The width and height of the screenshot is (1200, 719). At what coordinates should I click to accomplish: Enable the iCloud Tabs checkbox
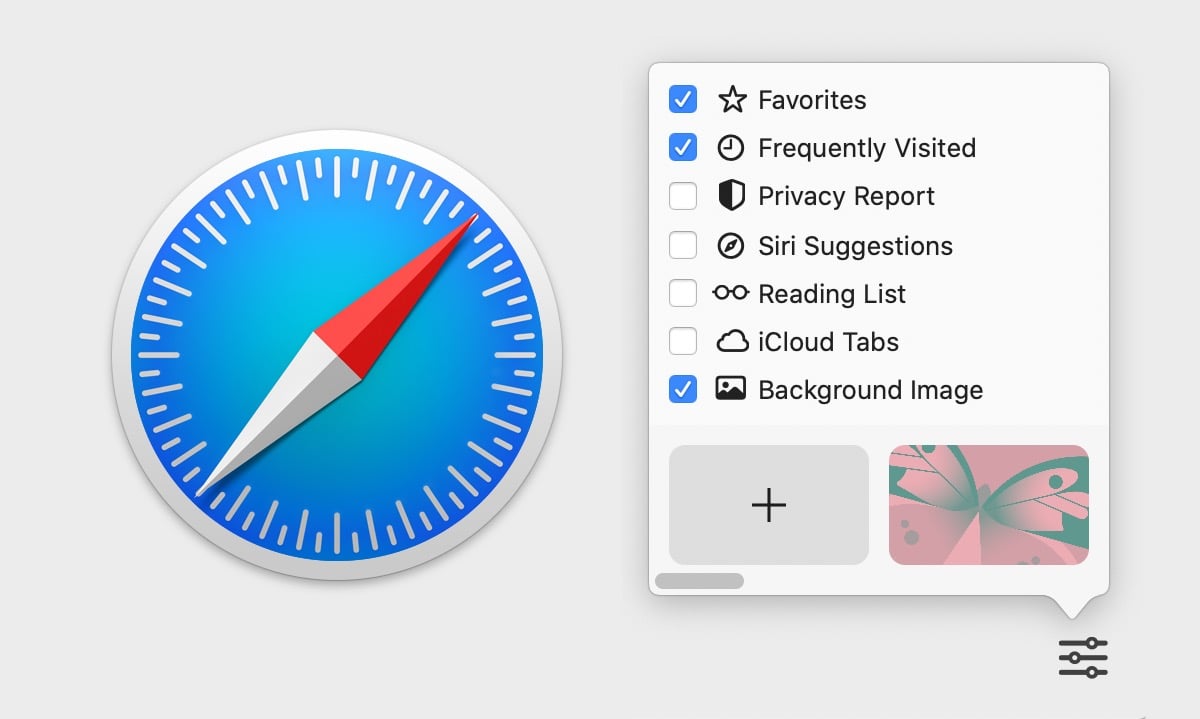(x=683, y=342)
